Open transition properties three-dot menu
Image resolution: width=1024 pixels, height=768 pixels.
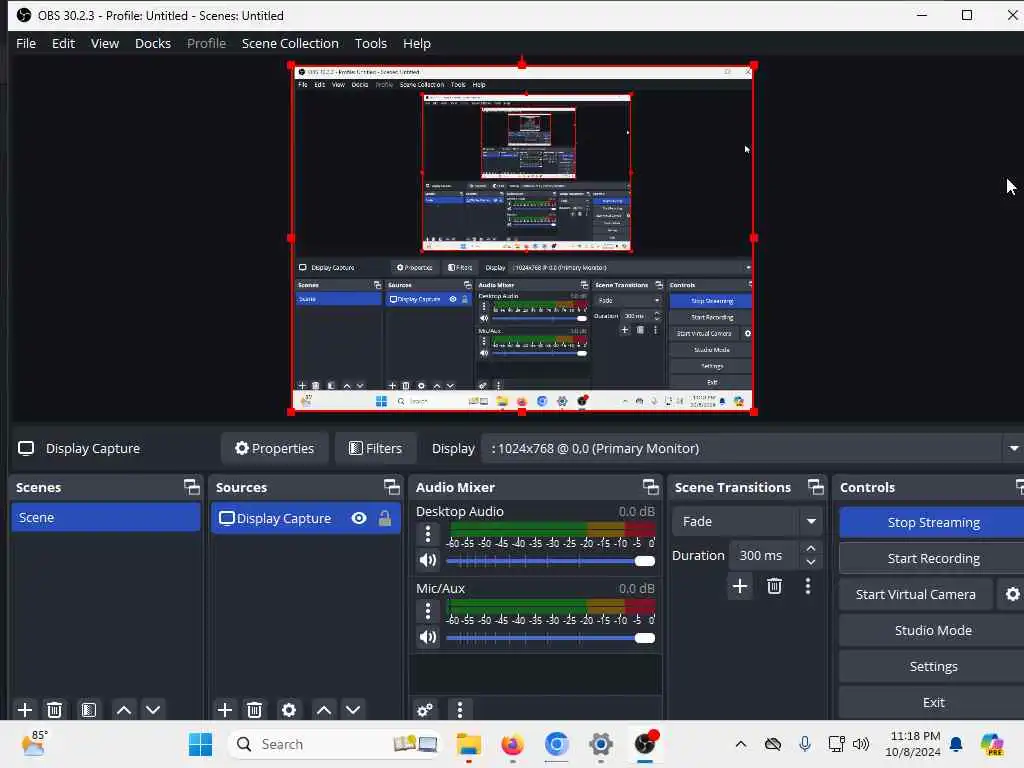point(808,586)
